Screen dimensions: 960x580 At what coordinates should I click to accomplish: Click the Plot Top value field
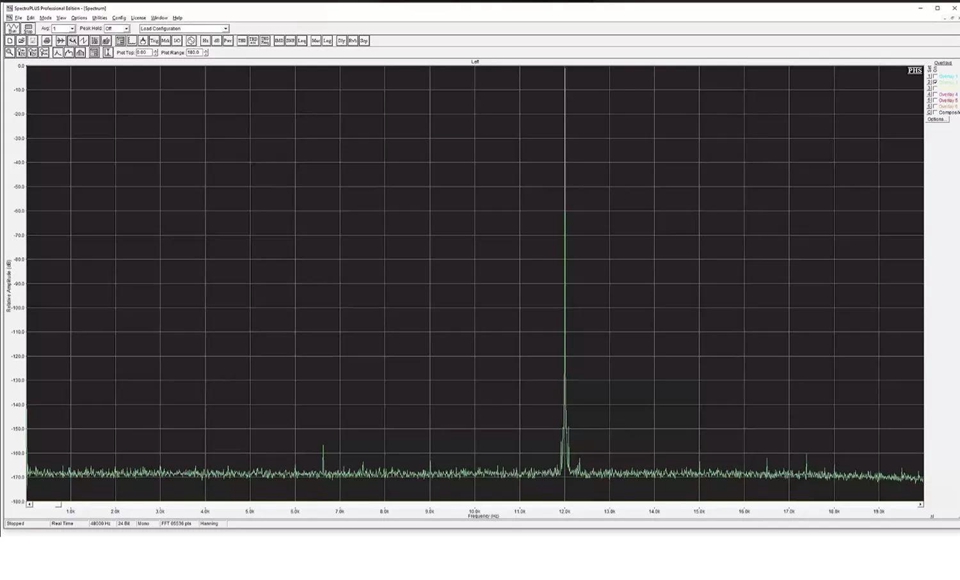143,52
